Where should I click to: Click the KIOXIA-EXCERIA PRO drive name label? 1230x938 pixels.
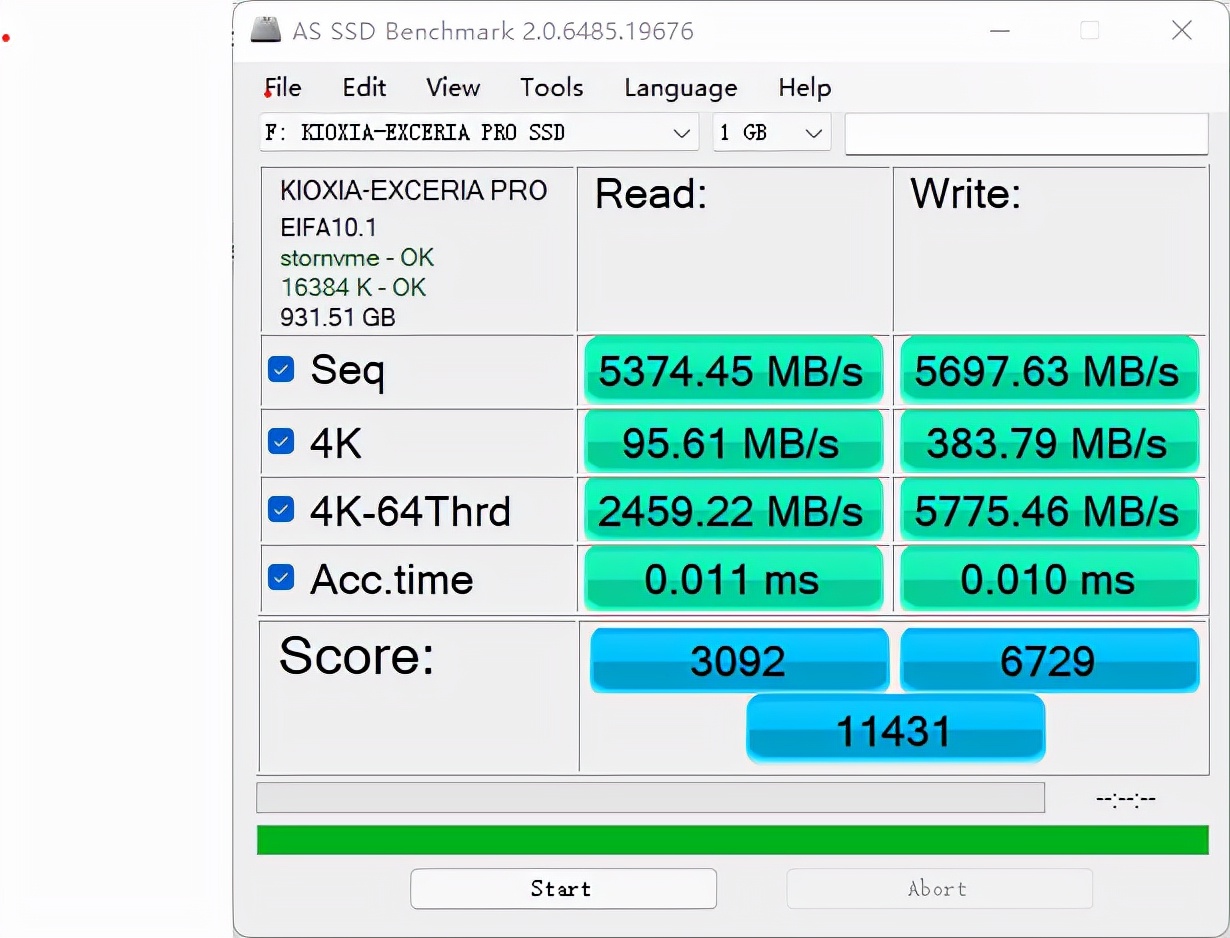pos(414,191)
